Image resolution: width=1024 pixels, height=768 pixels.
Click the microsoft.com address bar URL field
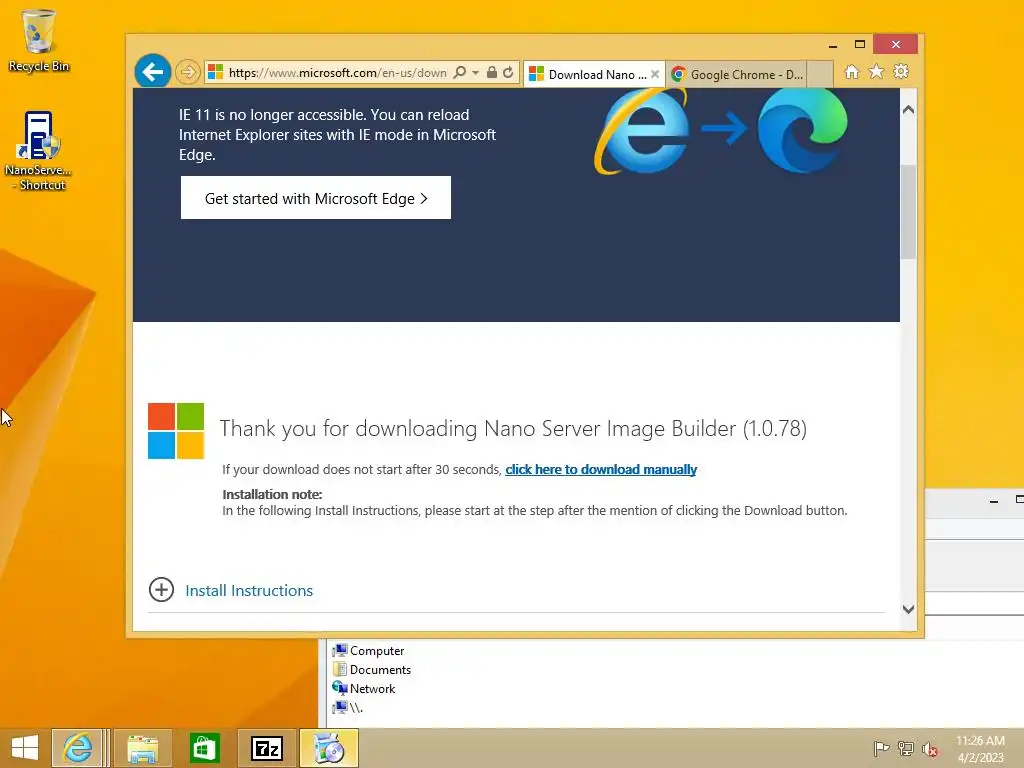pos(337,72)
